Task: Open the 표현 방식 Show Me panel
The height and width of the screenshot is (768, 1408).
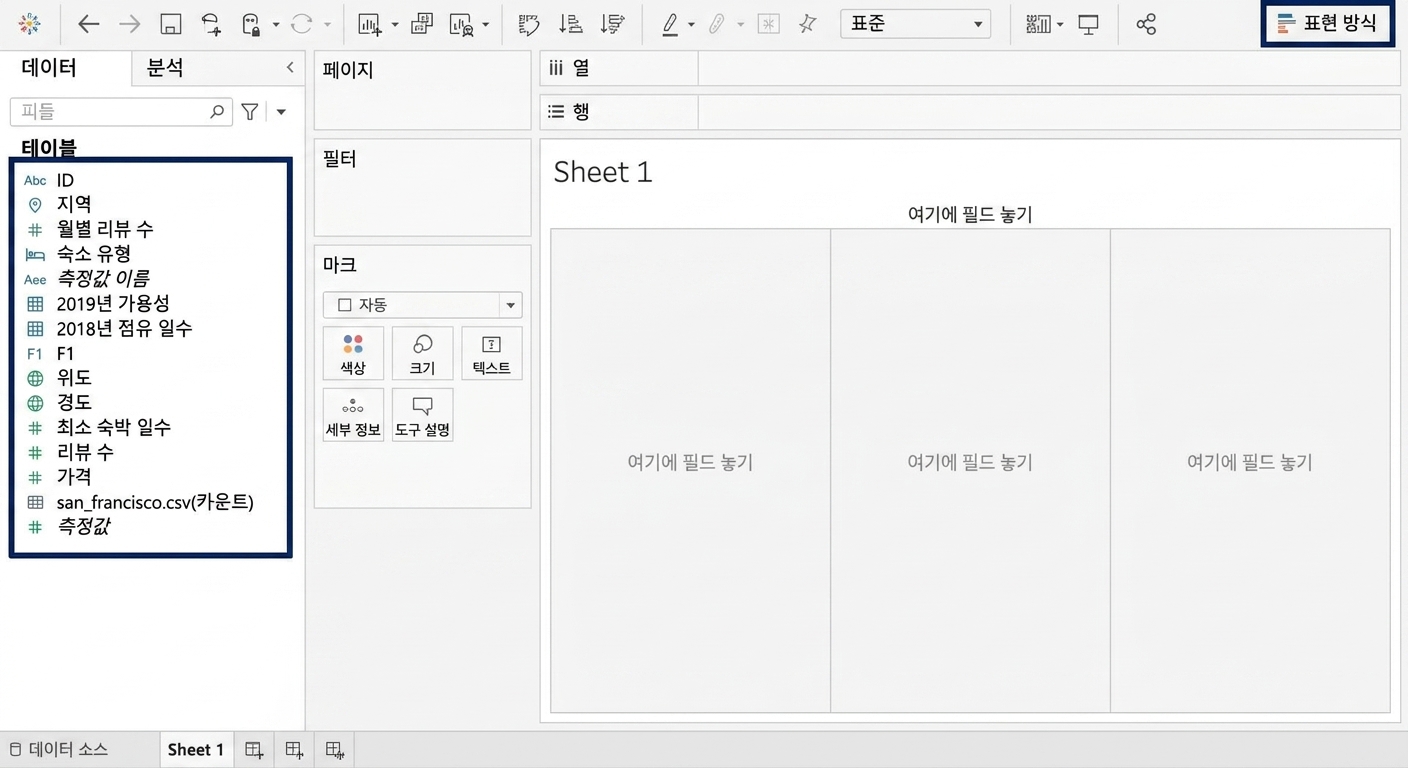Action: pyautogui.click(x=1326, y=24)
